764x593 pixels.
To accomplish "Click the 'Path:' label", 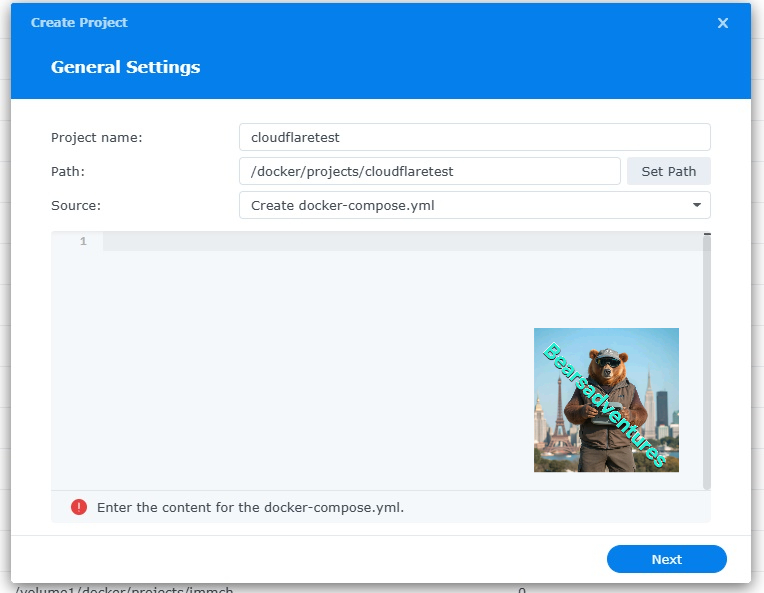I will pos(68,171).
